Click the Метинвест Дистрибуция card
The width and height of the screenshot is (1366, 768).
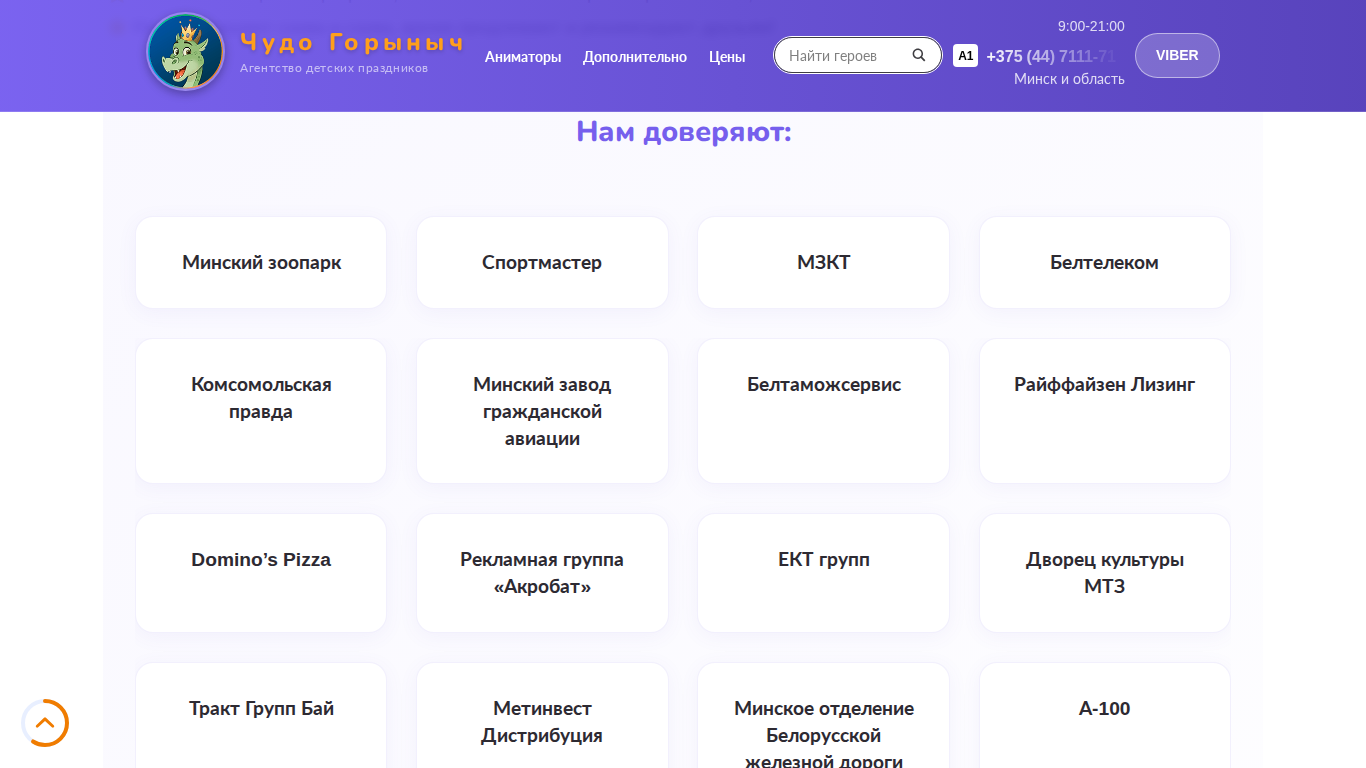(x=542, y=715)
